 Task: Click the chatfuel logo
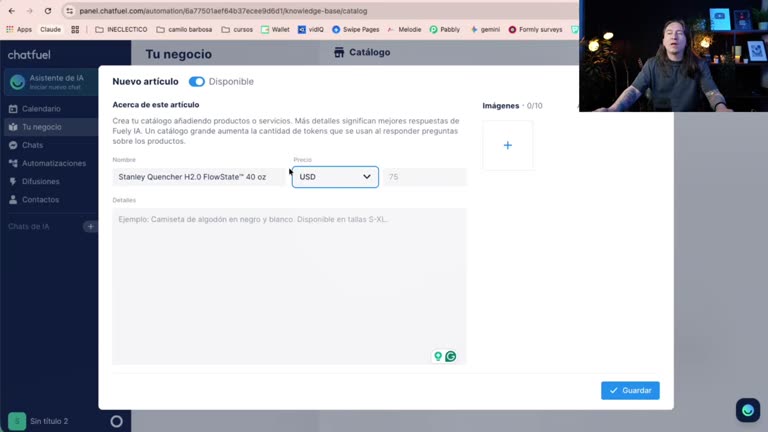pos(29,55)
